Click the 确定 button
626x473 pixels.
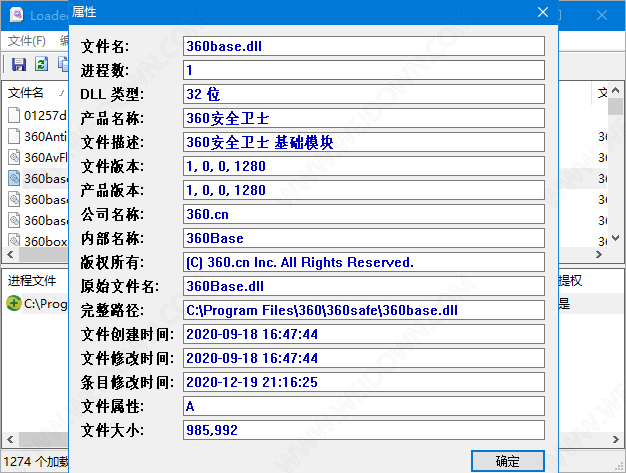[507, 461]
